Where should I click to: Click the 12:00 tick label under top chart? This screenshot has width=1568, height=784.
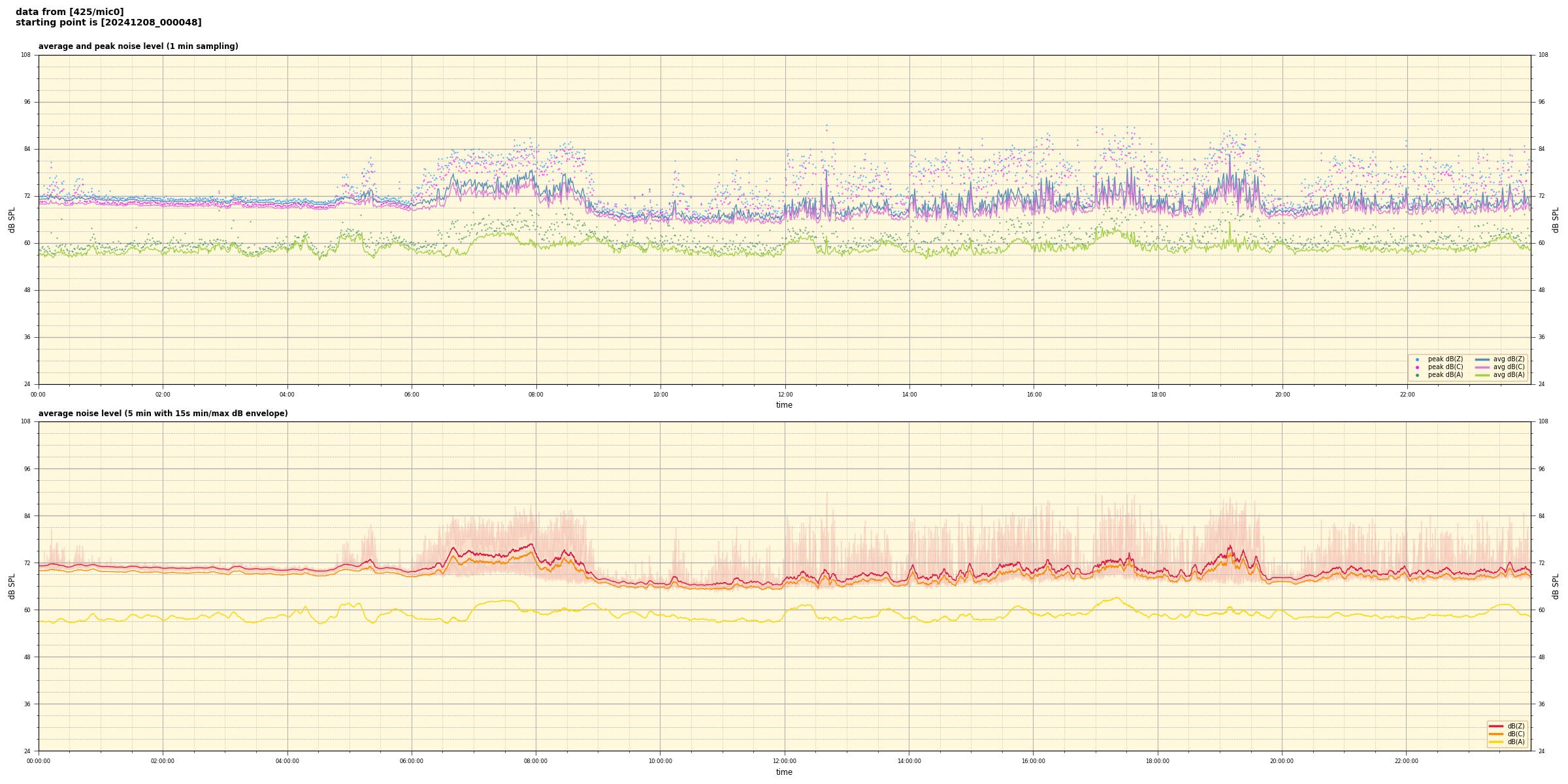pyautogui.click(x=785, y=395)
